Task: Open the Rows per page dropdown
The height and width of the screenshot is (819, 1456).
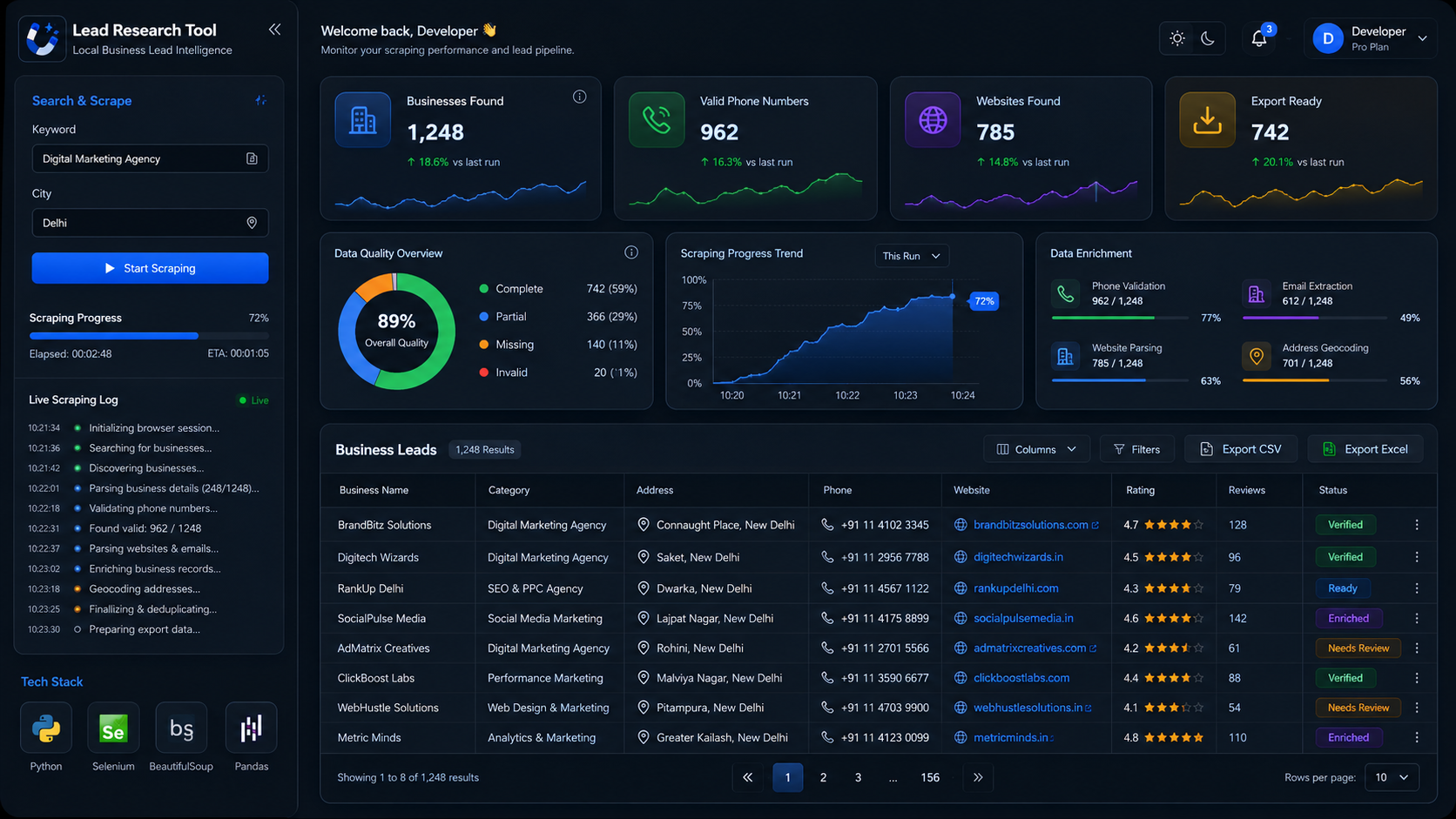Action: click(x=1392, y=777)
